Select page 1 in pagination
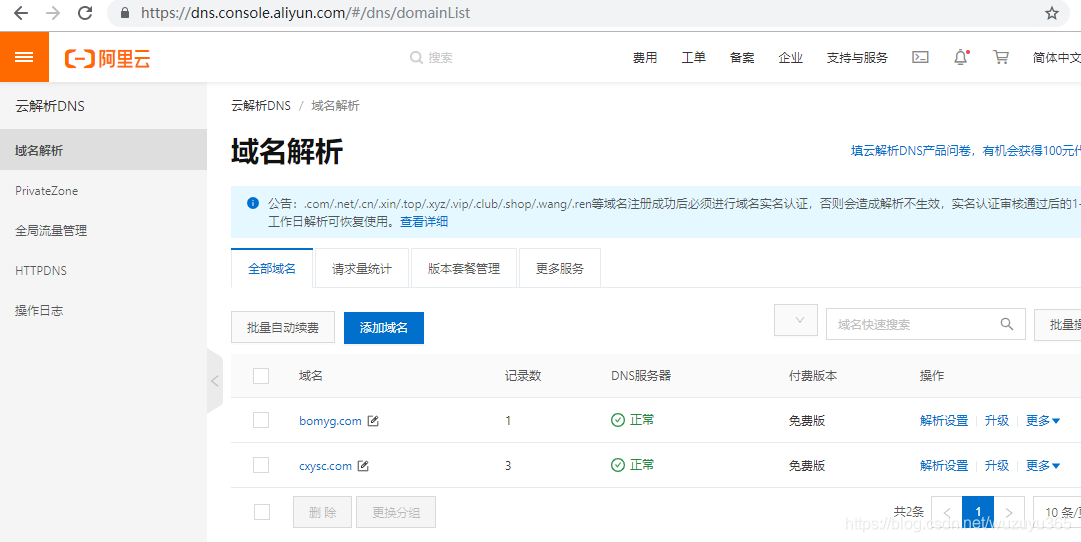The image size is (1081, 542). click(x=978, y=512)
